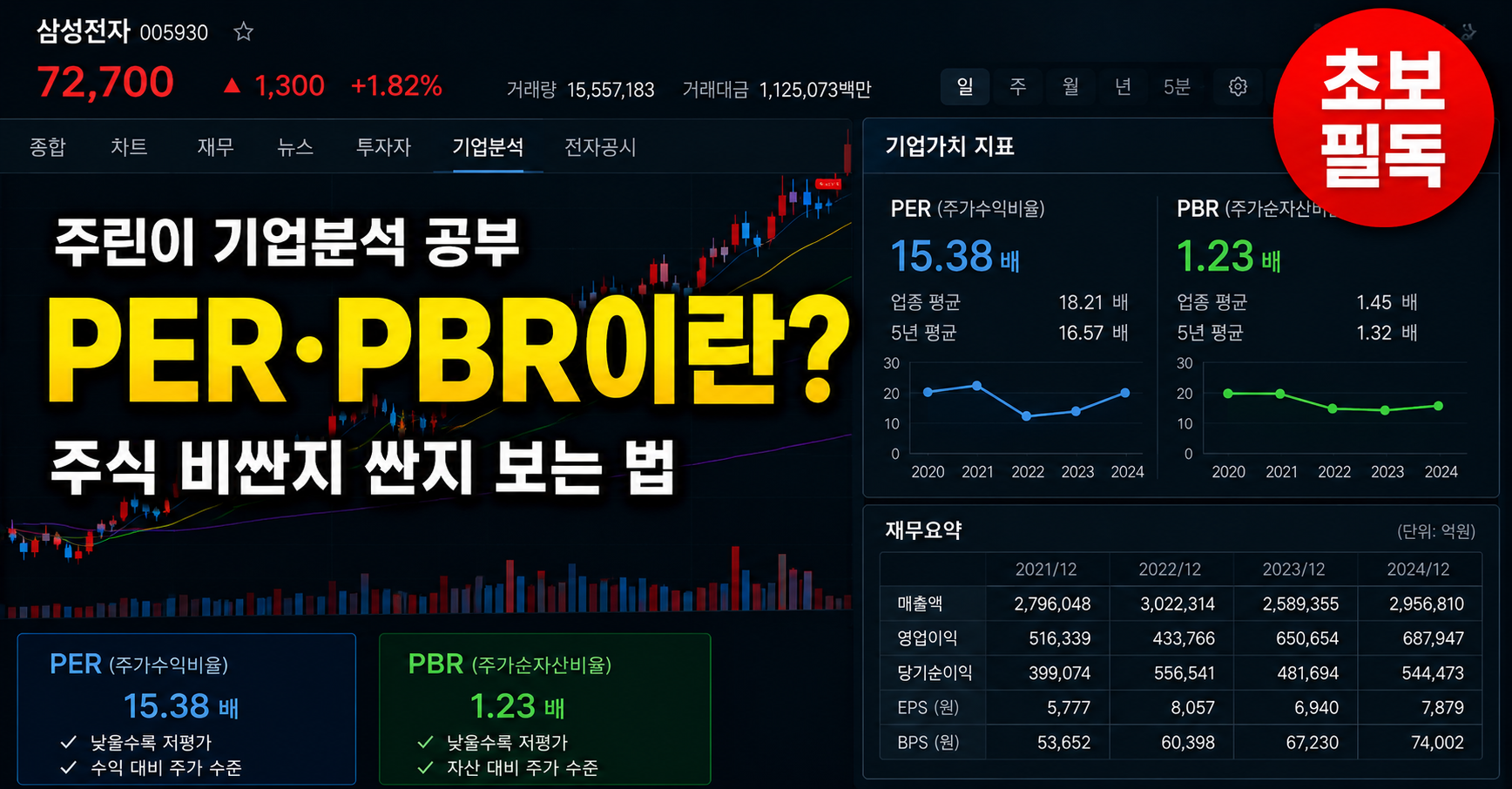Click checkmark beside 수익 대비 주가 수준
The width and height of the screenshot is (1512, 789).
[x=69, y=767]
